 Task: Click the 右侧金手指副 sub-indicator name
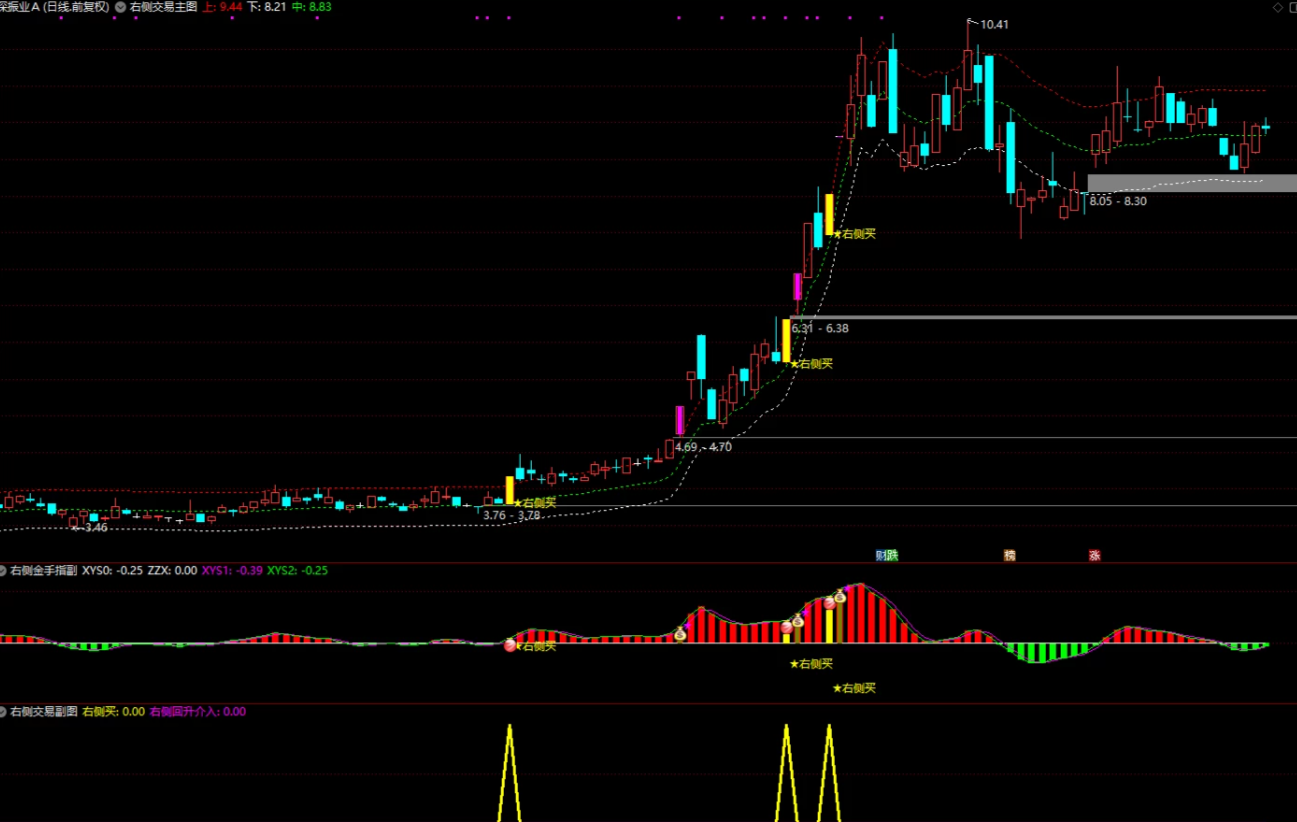click(x=43, y=570)
